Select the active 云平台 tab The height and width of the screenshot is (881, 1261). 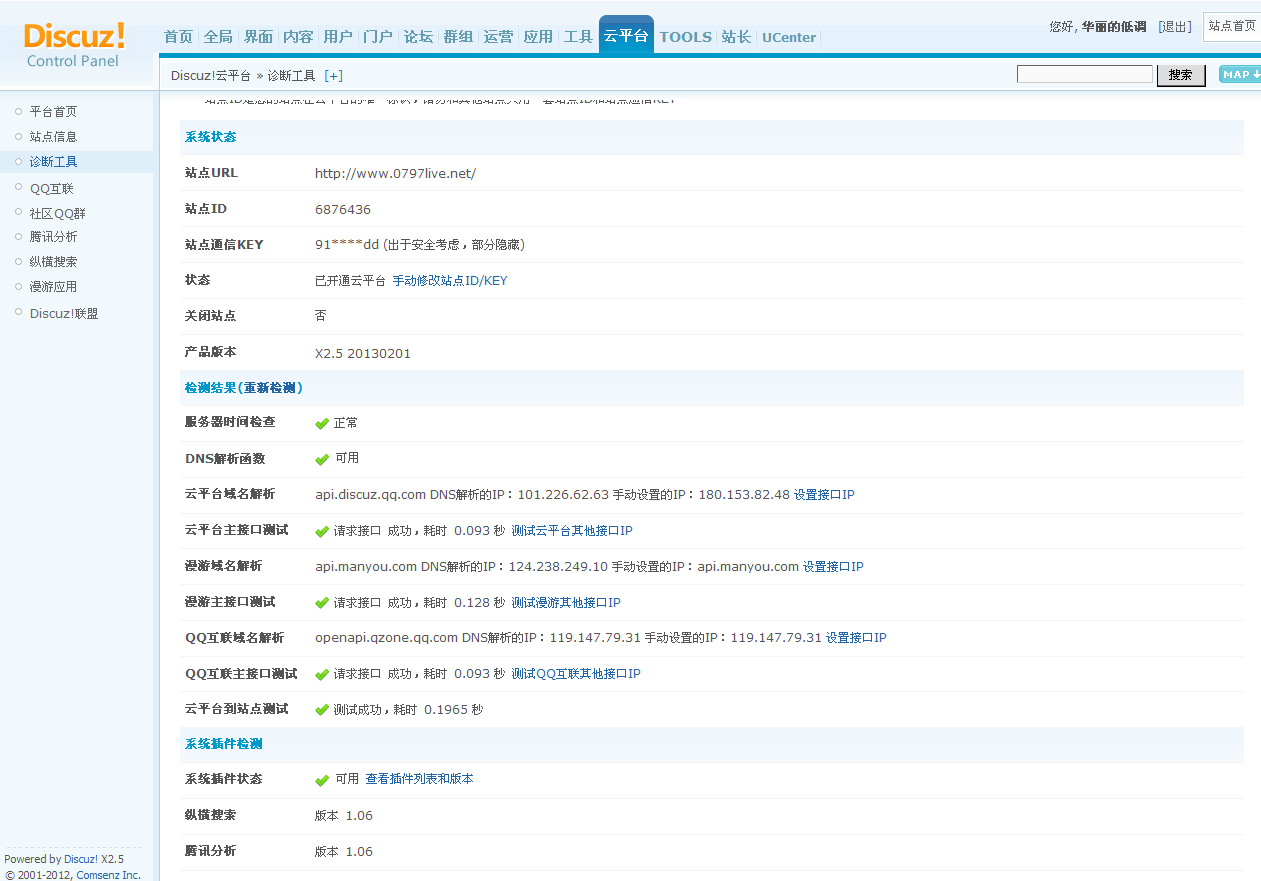pyautogui.click(x=626, y=36)
